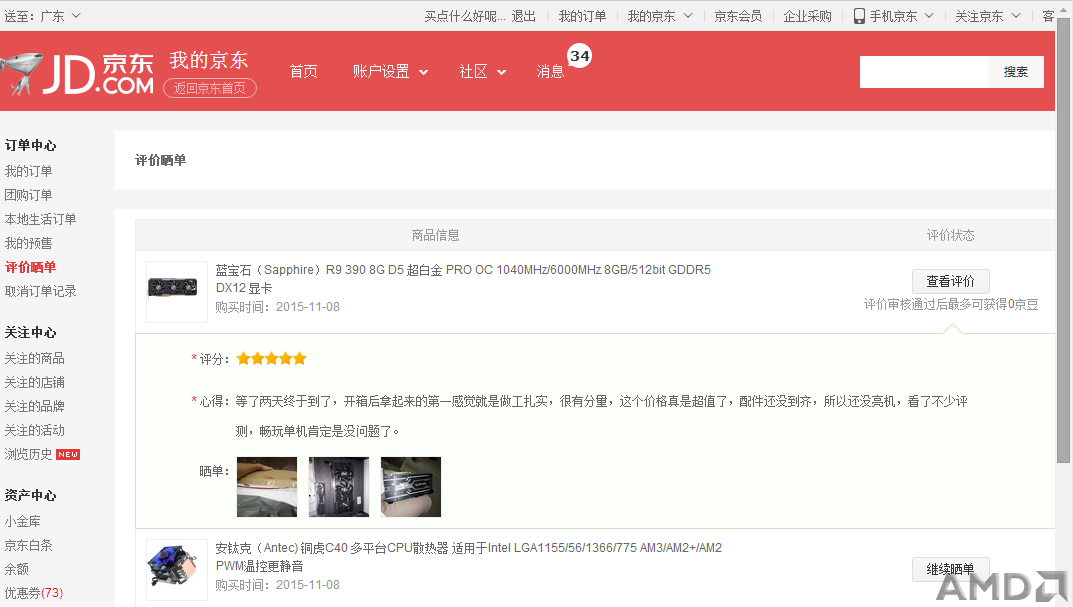Click the page vertical scrollbar
Viewport: 1073px width, 607px height.
point(1063,240)
